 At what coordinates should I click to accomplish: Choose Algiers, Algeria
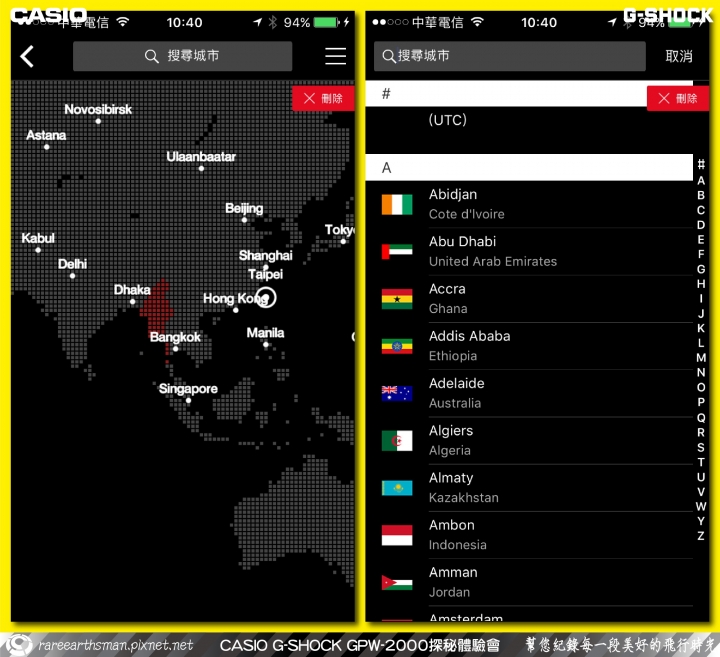pos(529,441)
